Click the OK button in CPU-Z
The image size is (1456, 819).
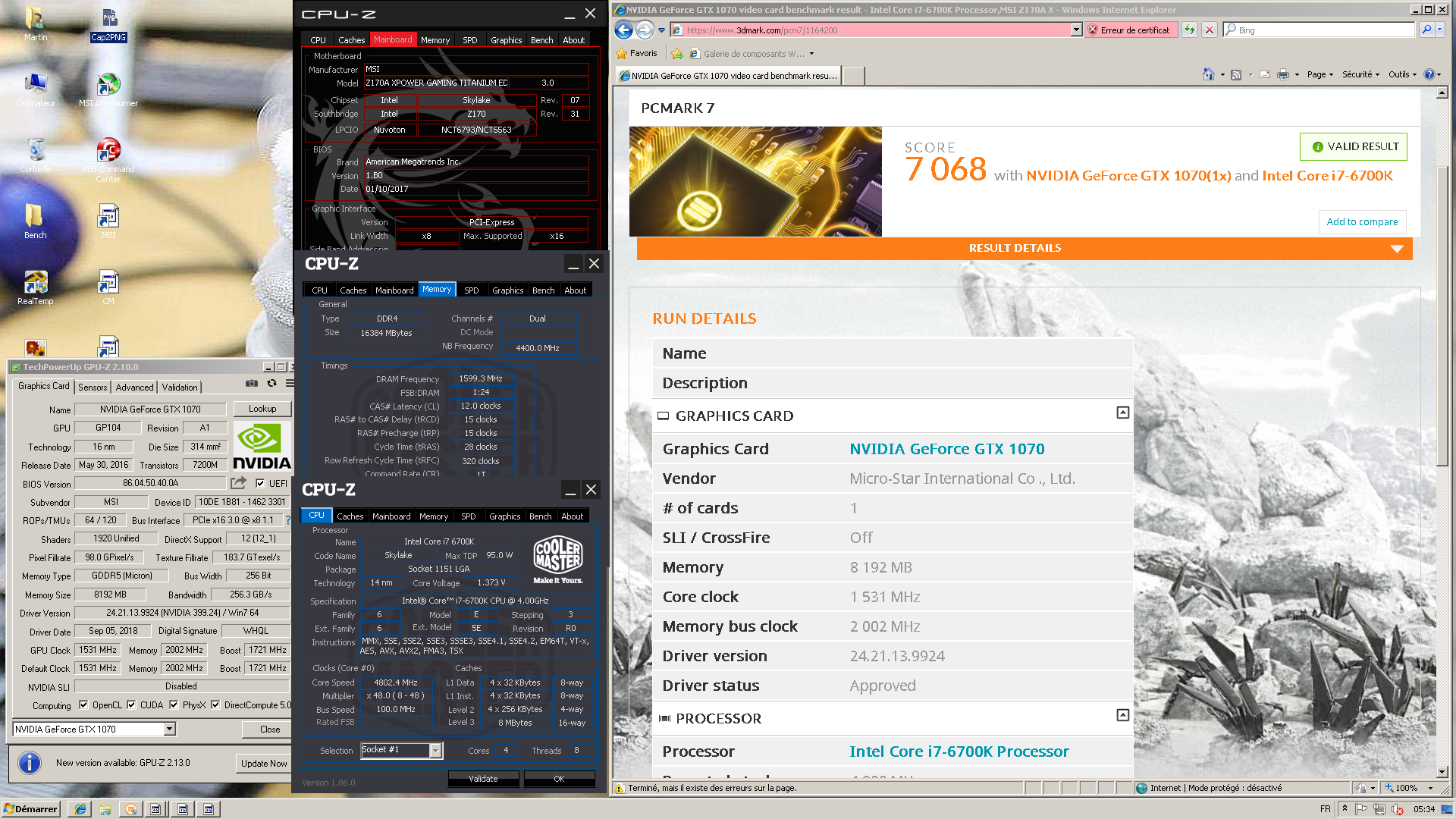pyautogui.click(x=559, y=779)
